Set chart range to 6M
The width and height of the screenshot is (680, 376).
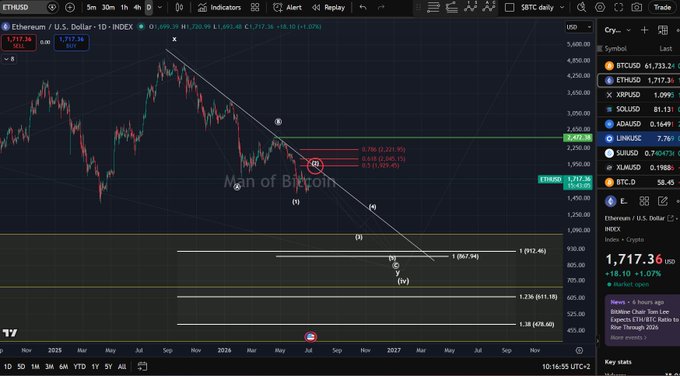64,367
